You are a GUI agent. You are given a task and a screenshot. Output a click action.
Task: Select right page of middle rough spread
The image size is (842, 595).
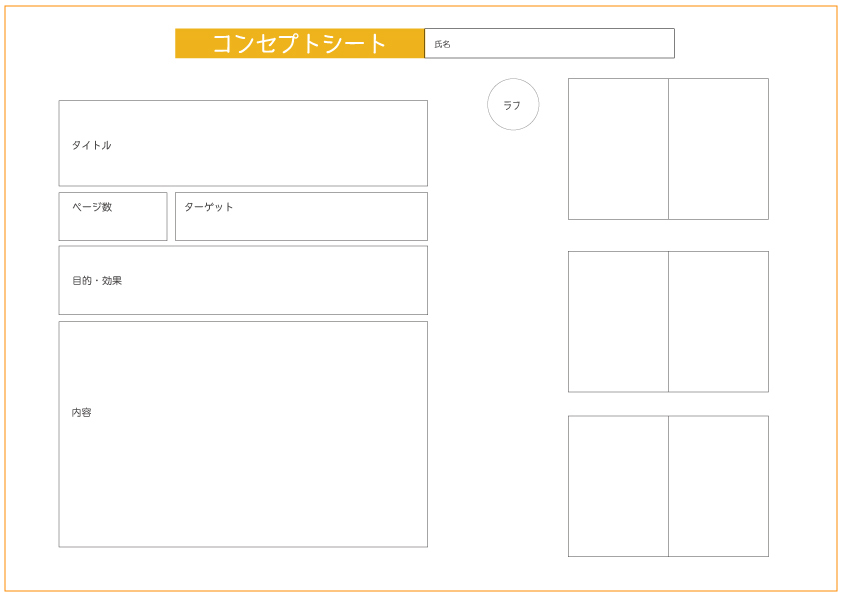(718, 322)
